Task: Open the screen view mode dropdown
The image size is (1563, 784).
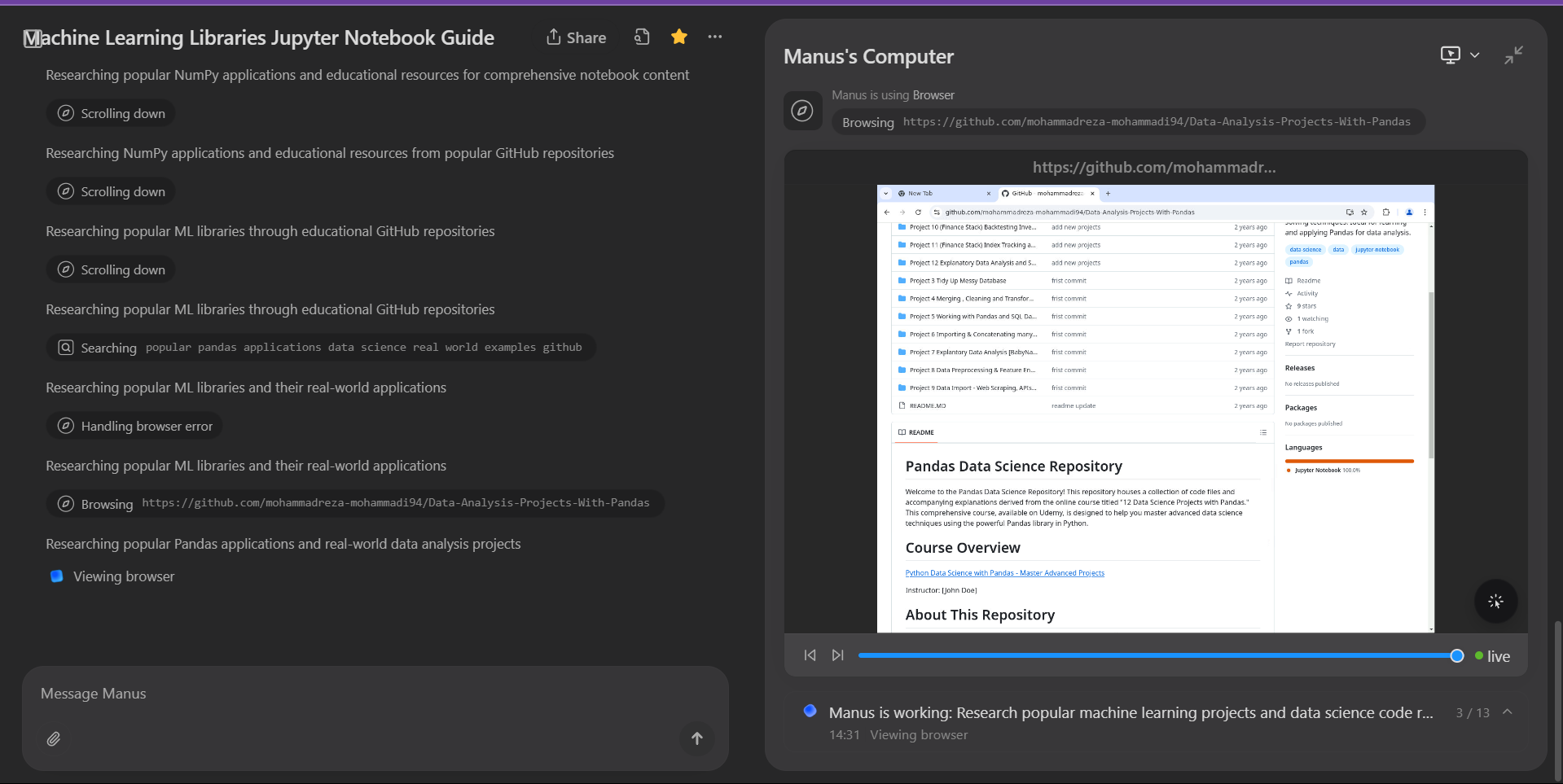Action: pyautogui.click(x=1460, y=55)
